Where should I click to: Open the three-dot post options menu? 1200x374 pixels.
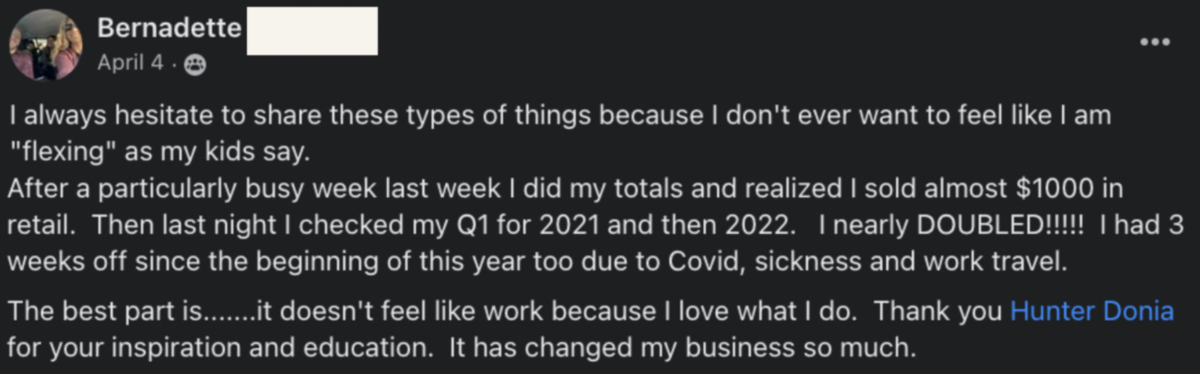pos(1155,42)
